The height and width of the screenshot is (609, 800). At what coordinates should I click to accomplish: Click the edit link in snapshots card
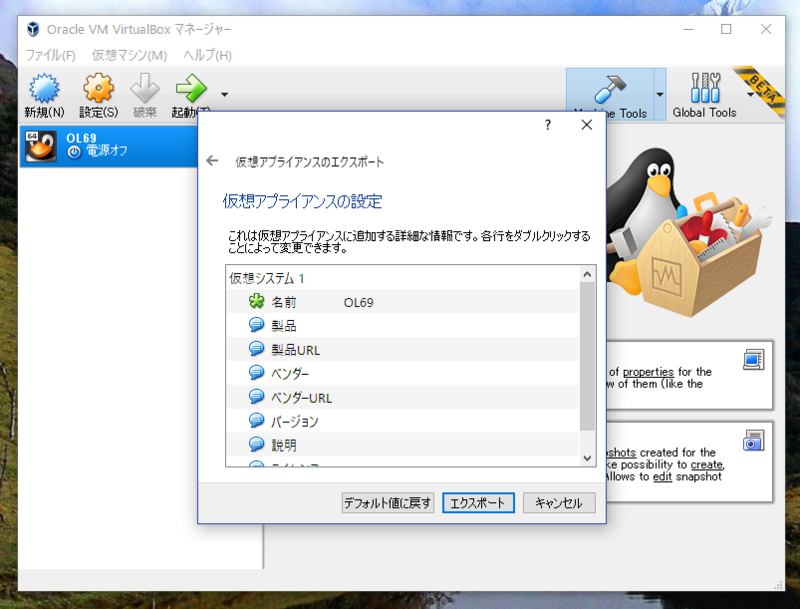pyautogui.click(x=662, y=476)
